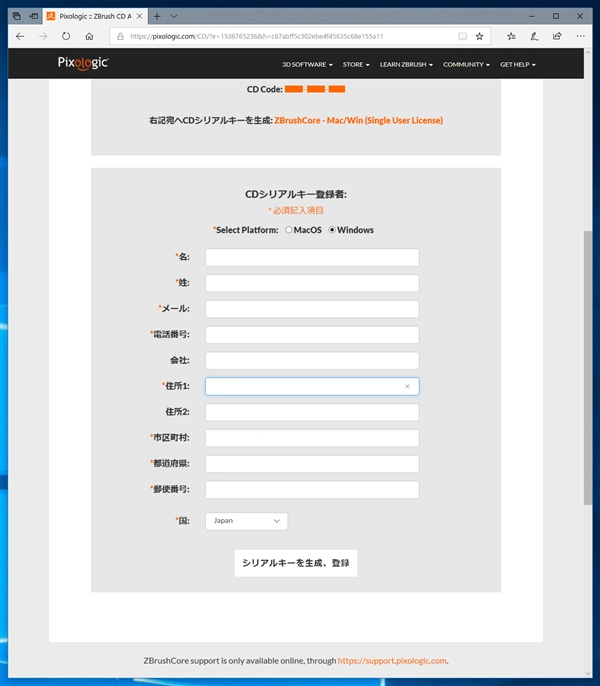Open the support.pixologic.com link

click(392, 661)
